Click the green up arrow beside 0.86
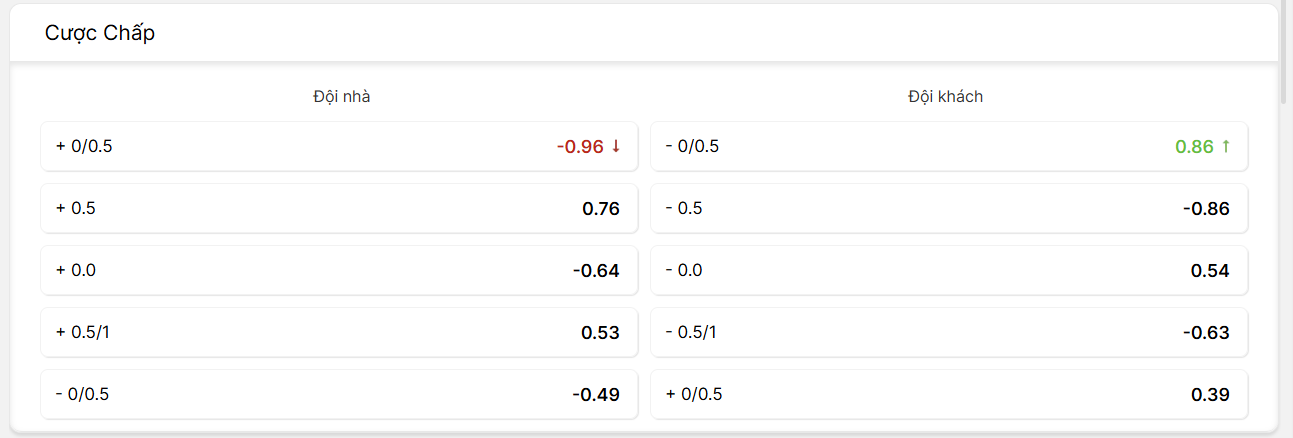 [1226, 146]
